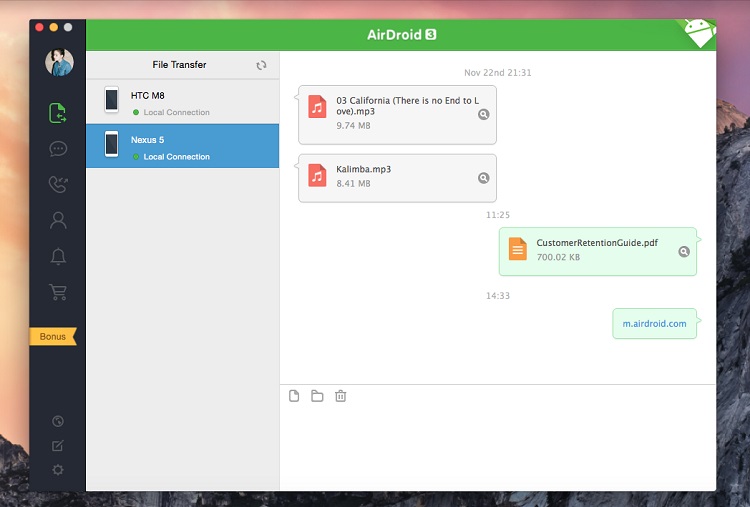Click the CustomerRetentionGuide.pdf document icon

coord(518,249)
